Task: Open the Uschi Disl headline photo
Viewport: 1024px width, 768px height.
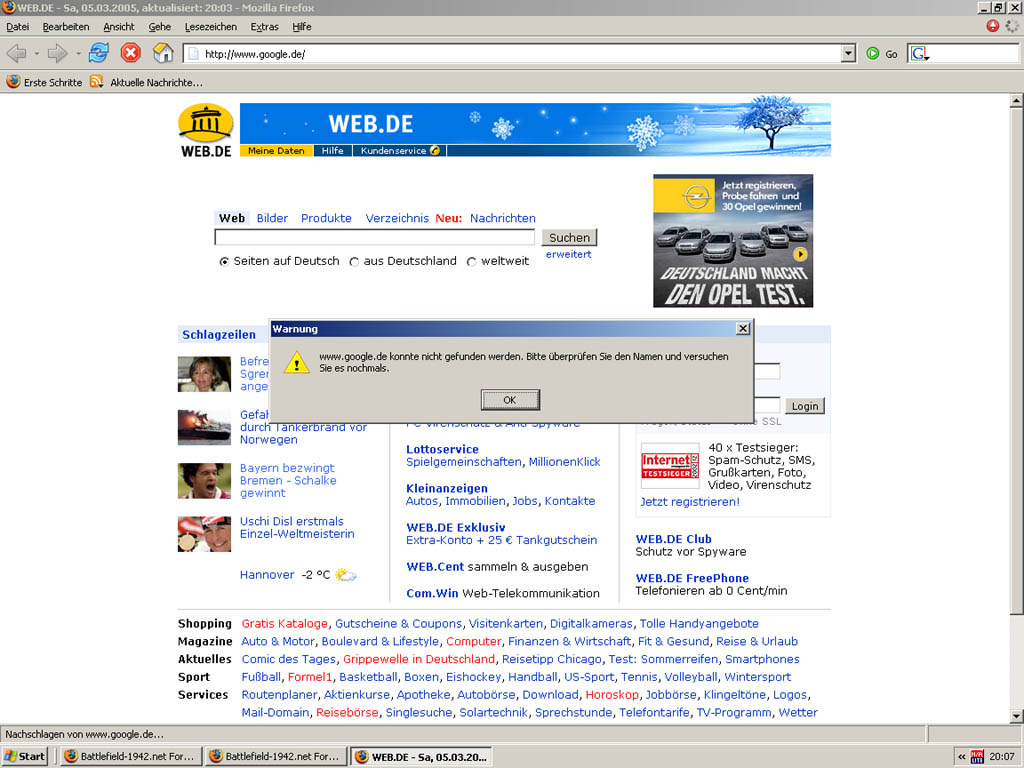Action: [x=204, y=534]
